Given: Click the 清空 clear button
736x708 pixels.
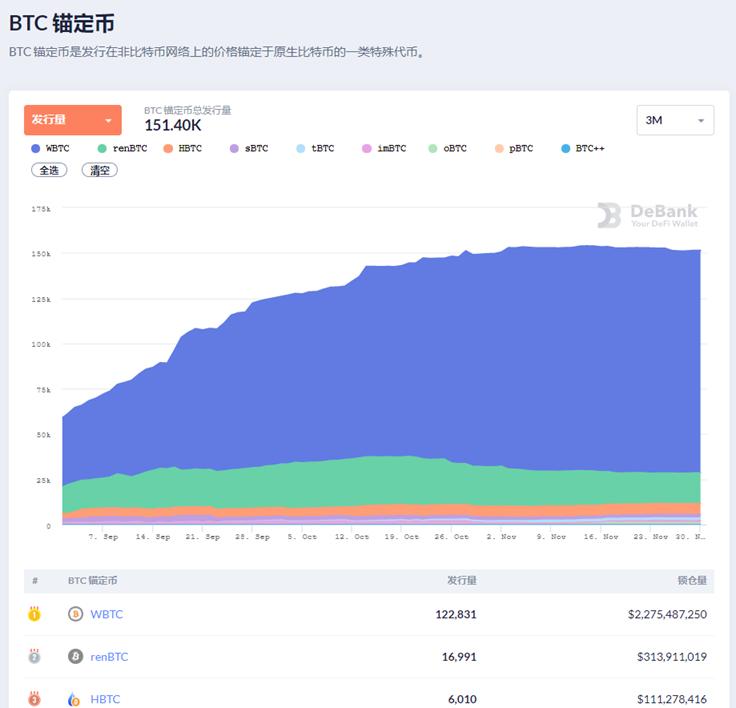Looking at the screenshot, I should pos(100,170).
